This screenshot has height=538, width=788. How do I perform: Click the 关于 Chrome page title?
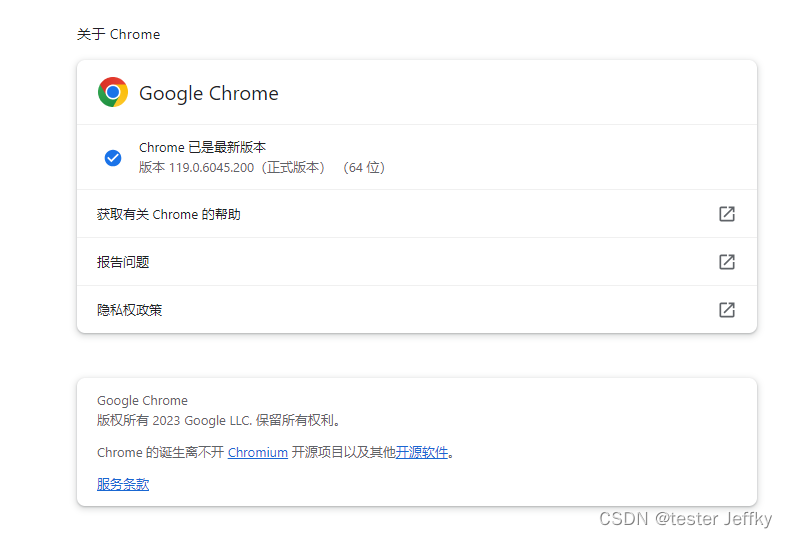pos(119,34)
